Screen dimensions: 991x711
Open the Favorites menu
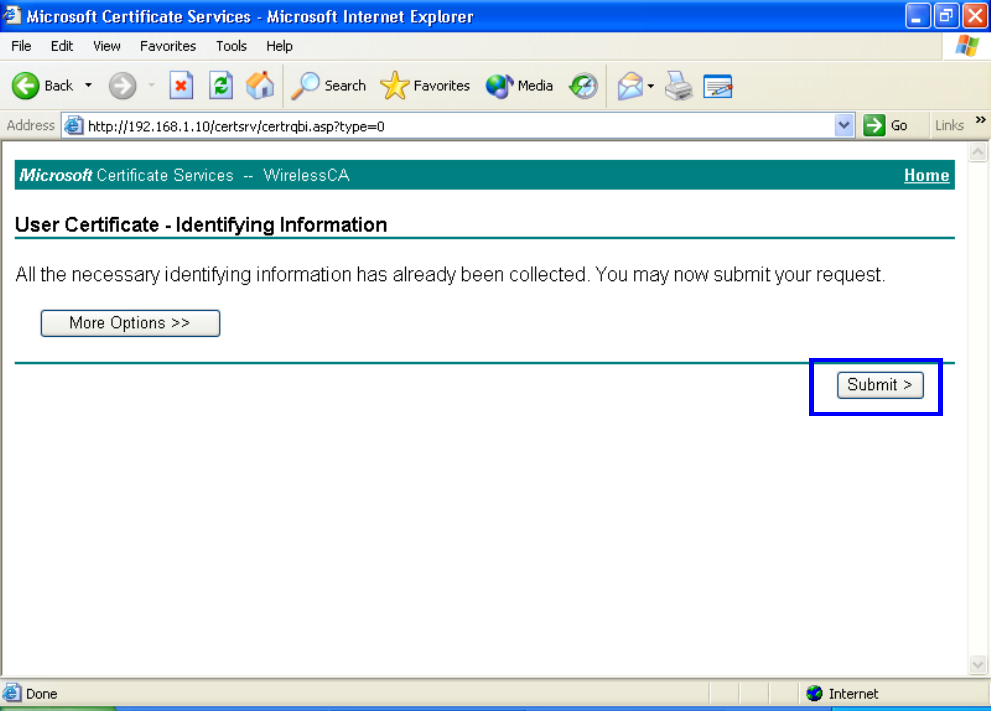168,46
